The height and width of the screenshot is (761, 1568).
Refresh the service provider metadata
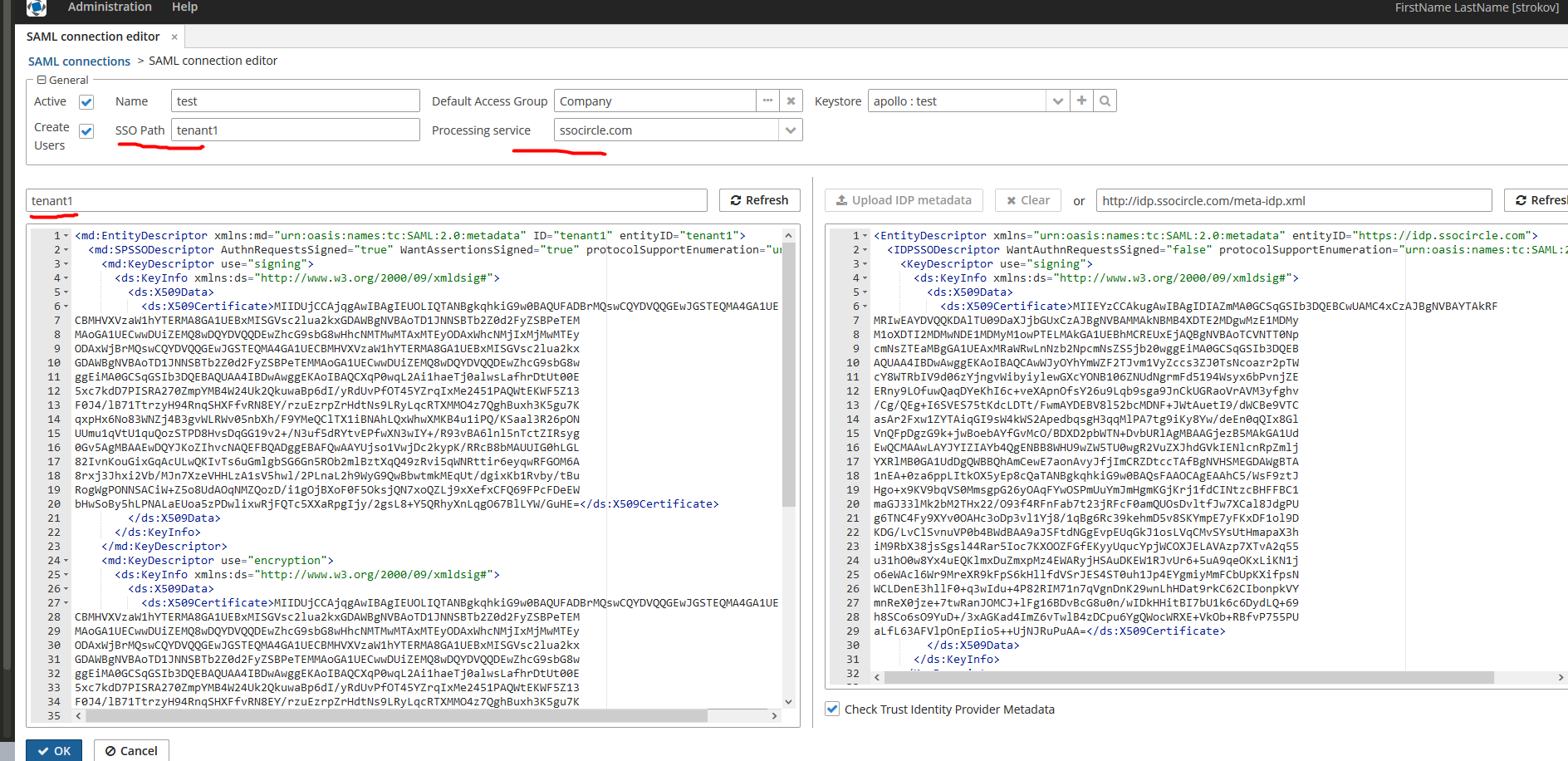tap(760, 200)
